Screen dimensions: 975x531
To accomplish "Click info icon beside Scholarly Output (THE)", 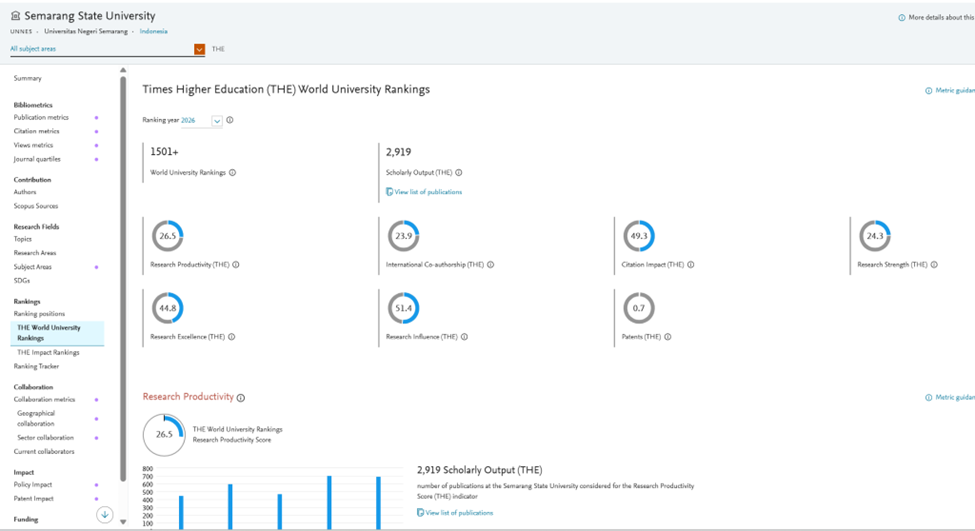I will pyautogui.click(x=459, y=173).
